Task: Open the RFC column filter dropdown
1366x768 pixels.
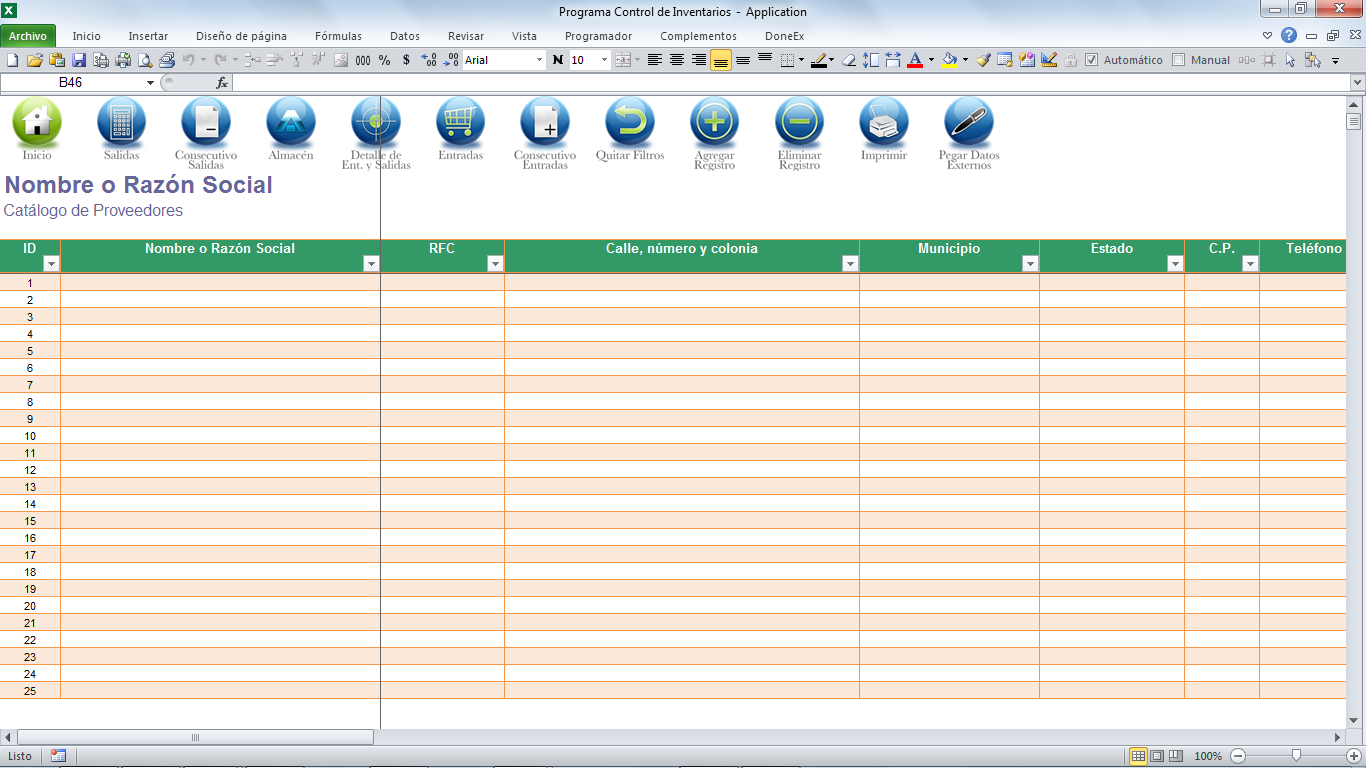Action: (x=494, y=264)
